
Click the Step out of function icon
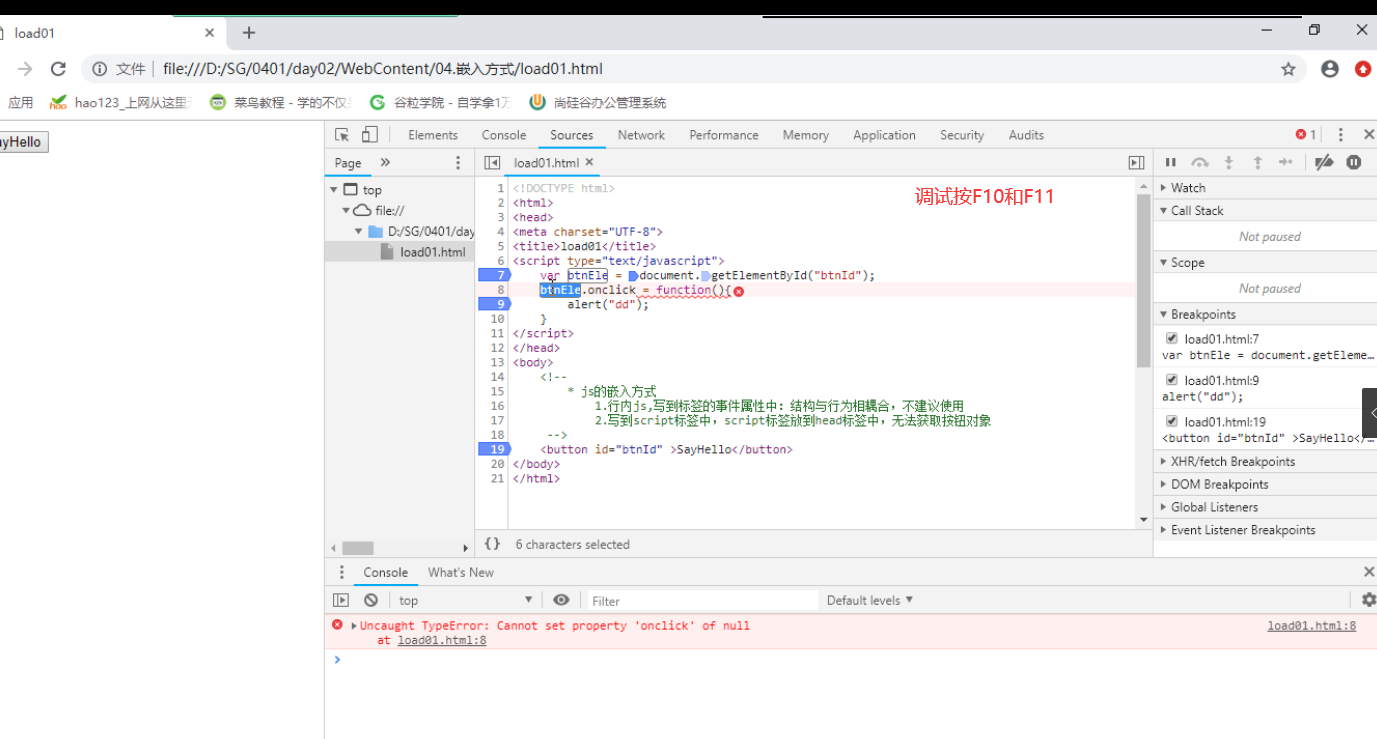point(1258,162)
